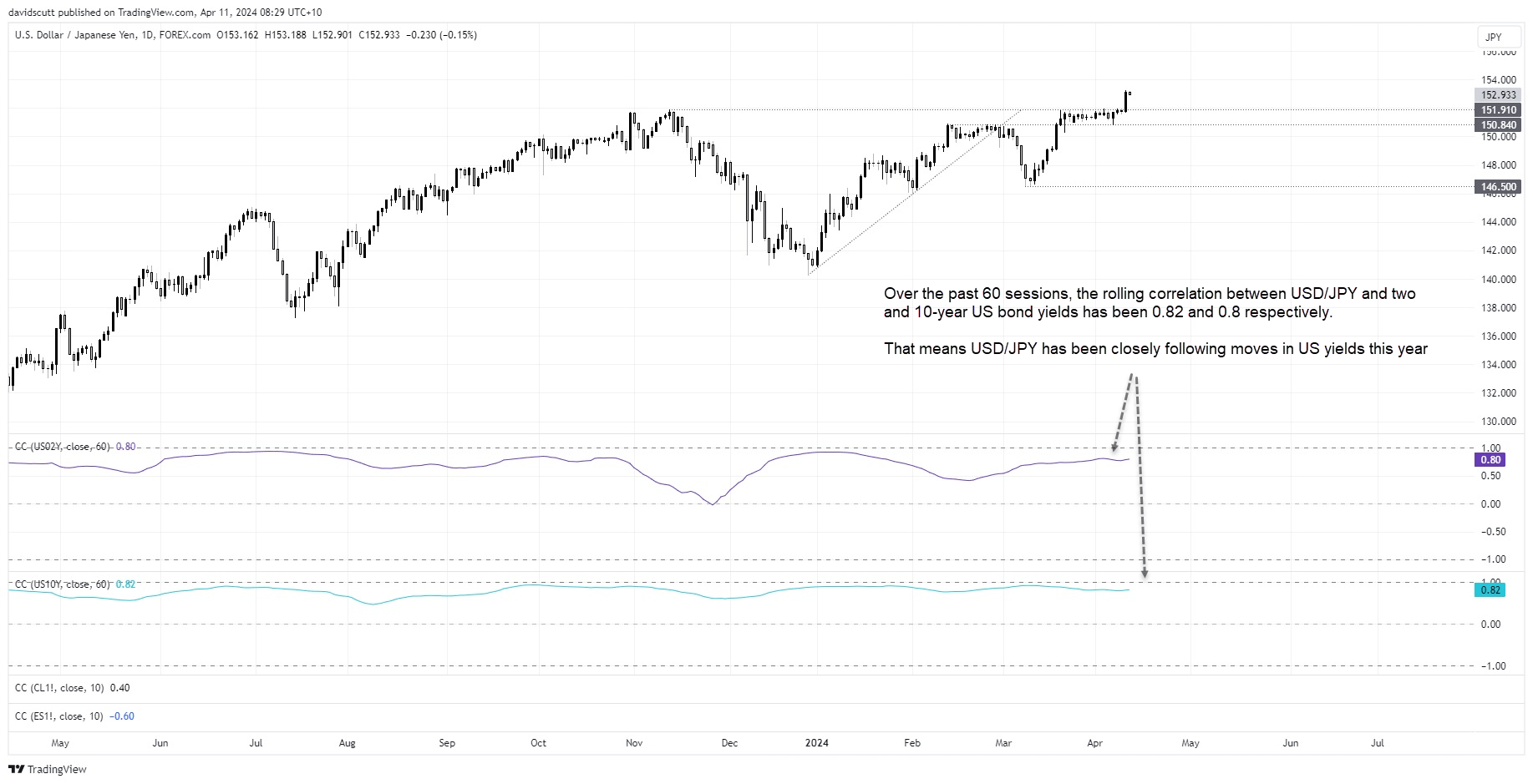Click the open price value O153.162

(x=237, y=35)
